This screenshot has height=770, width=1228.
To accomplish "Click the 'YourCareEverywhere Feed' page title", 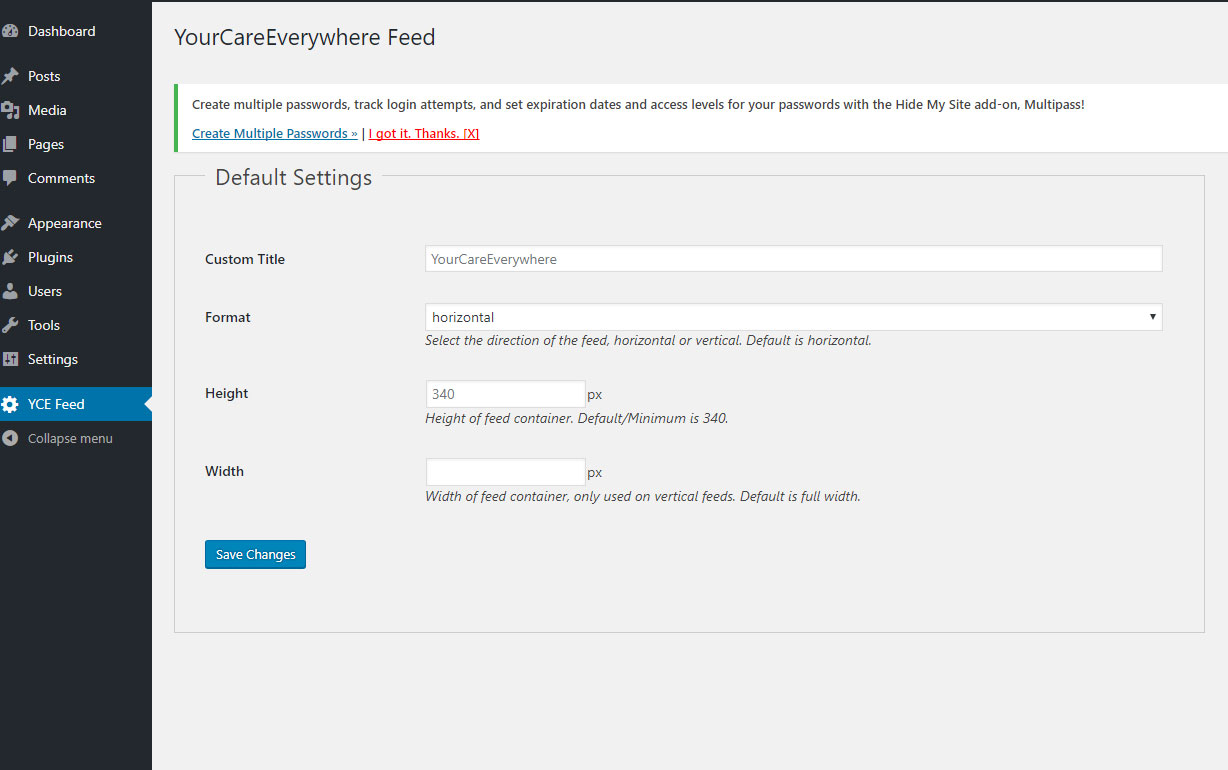I will point(305,38).
